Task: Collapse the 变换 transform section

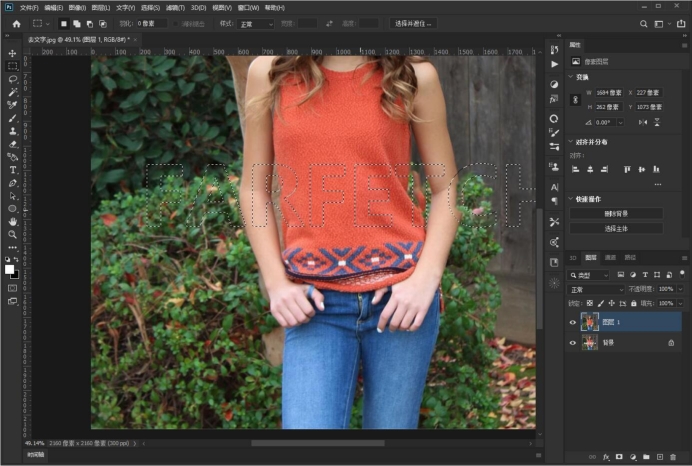Action: pos(571,77)
